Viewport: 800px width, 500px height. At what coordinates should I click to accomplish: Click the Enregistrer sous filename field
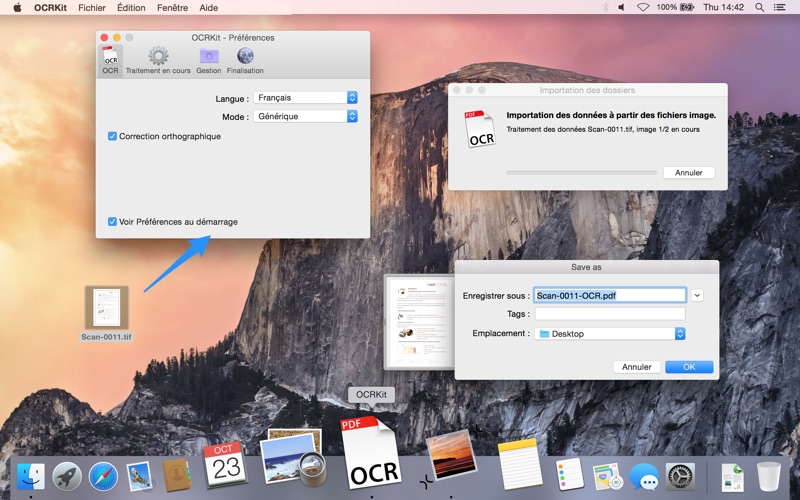[x=610, y=295]
